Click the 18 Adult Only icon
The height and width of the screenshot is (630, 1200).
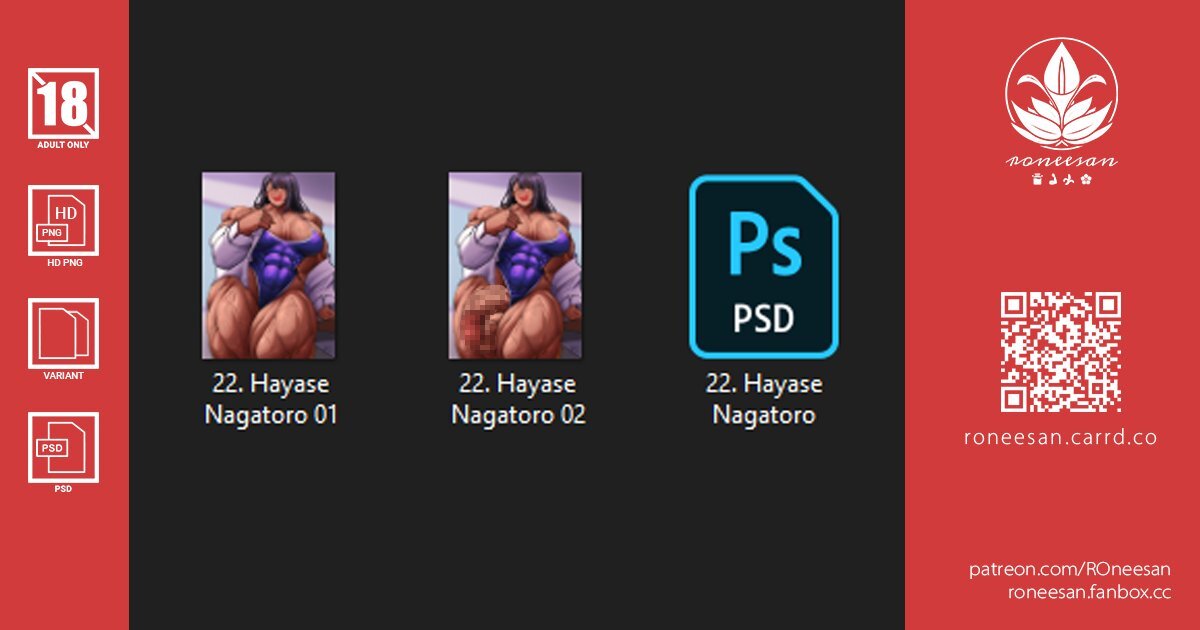(63, 103)
